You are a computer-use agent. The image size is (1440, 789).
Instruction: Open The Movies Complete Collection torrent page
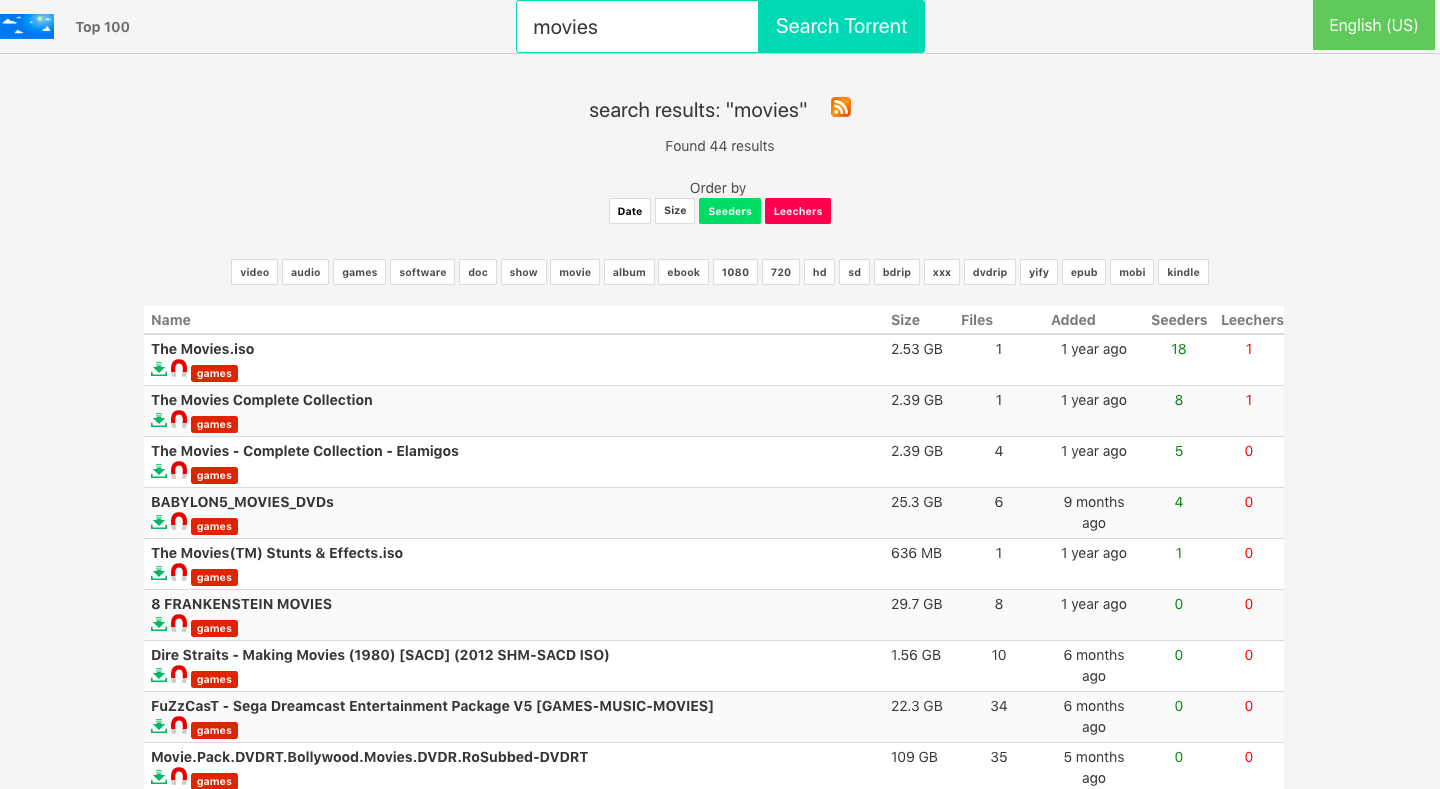262,400
